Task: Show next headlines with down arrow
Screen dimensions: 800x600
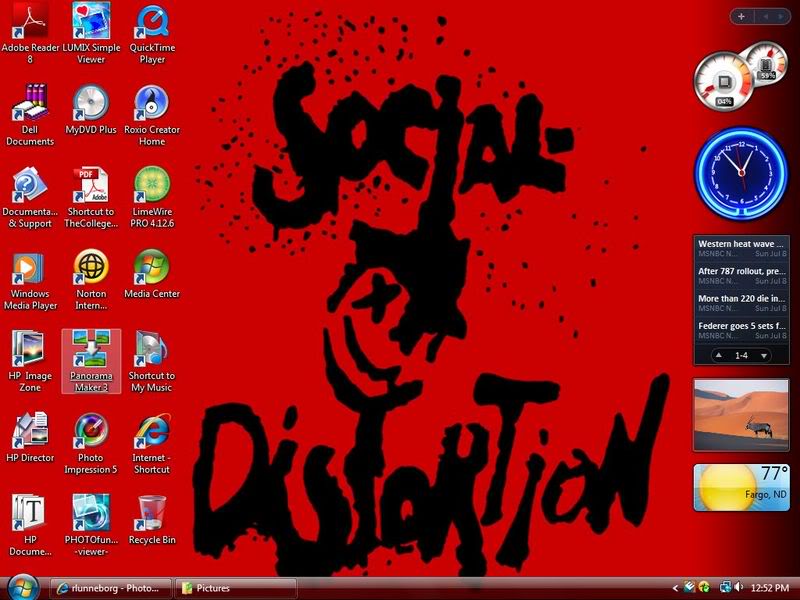Action: point(764,356)
